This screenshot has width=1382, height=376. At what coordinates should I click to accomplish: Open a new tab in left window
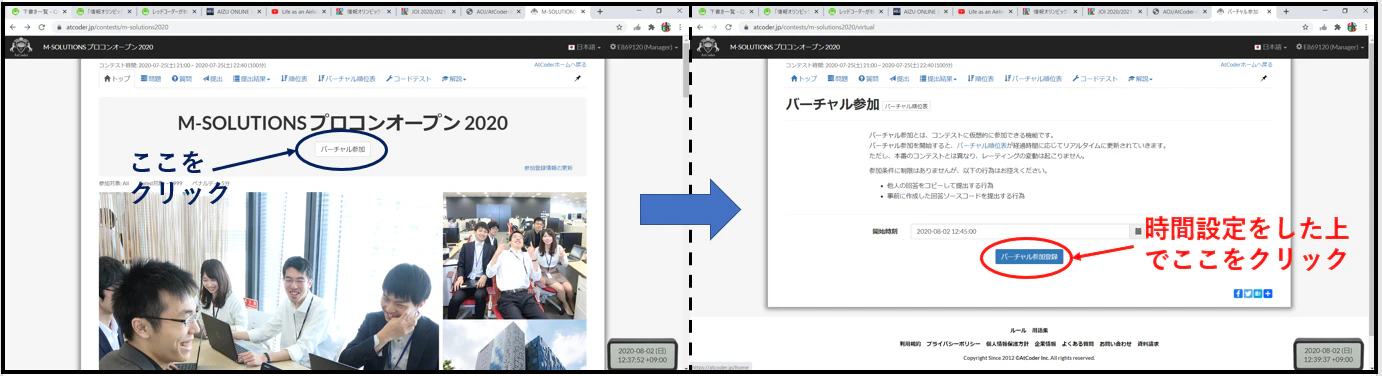pos(600,11)
